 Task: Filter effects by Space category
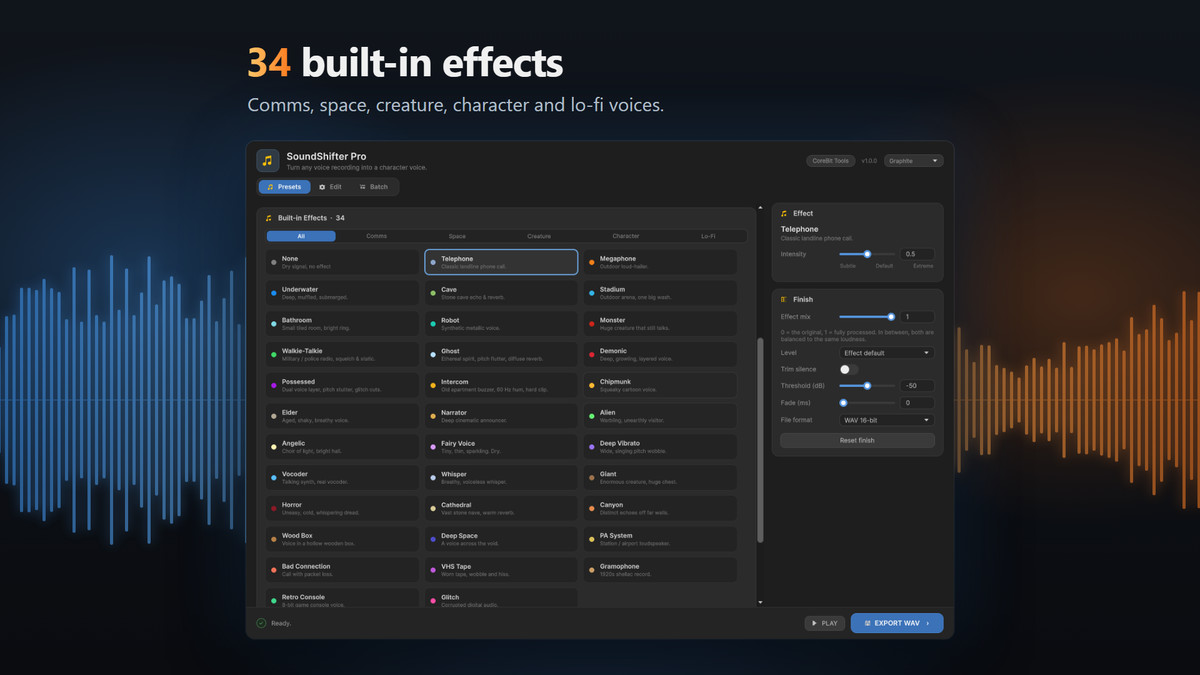pos(457,236)
